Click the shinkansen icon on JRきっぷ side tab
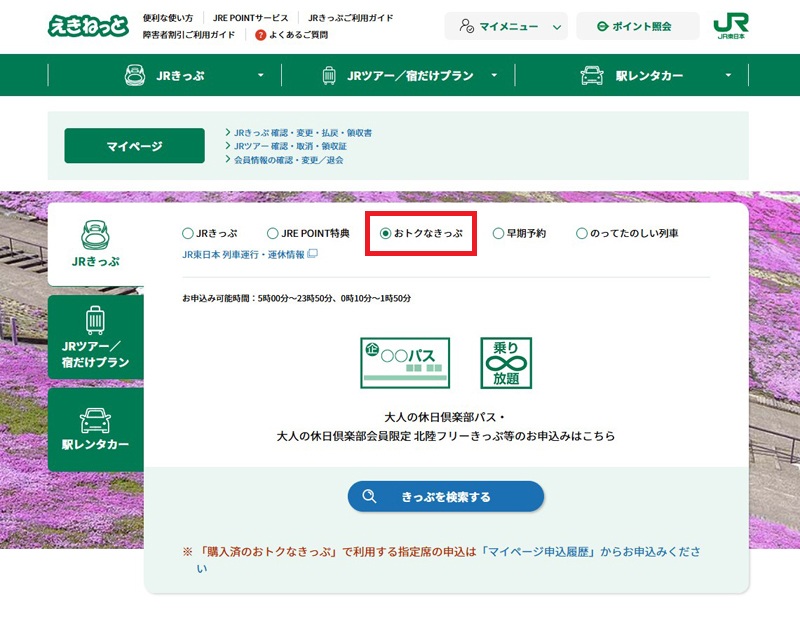The width and height of the screenshot is (800, 620). [95, 235]
